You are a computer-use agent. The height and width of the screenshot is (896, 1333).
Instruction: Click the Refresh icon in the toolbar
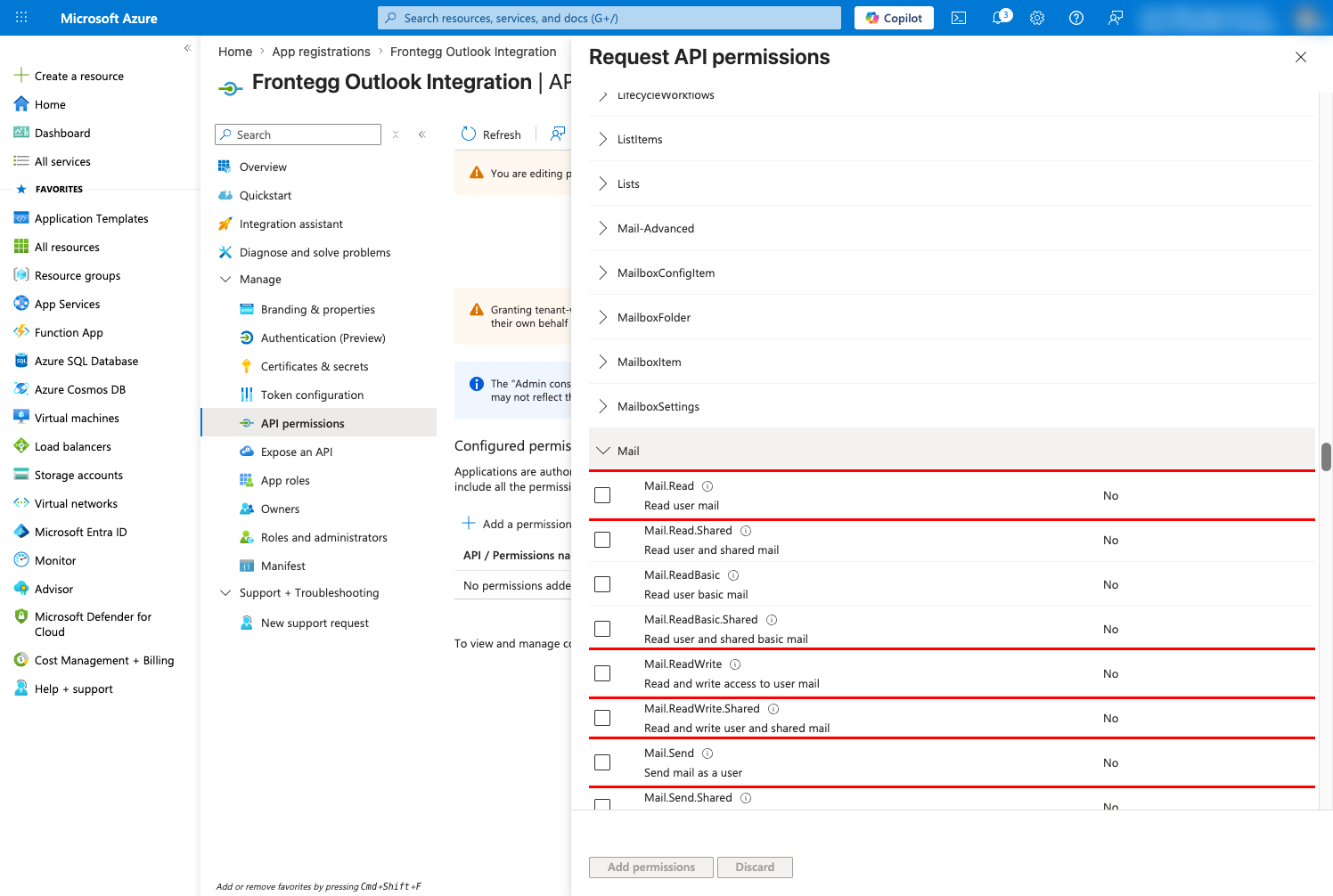click(x=469, y=134)
